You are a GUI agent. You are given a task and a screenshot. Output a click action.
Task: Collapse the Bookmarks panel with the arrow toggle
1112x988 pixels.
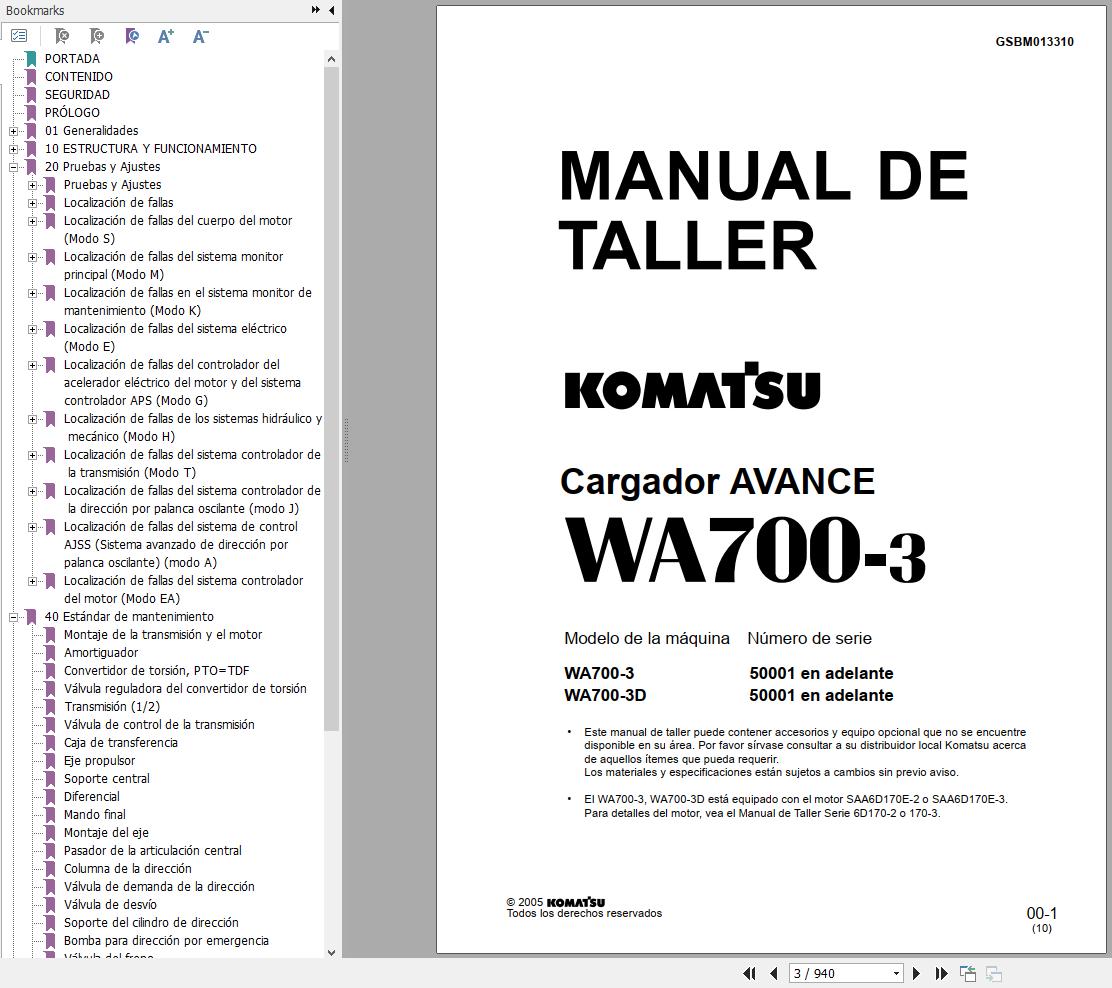(331, 10)
